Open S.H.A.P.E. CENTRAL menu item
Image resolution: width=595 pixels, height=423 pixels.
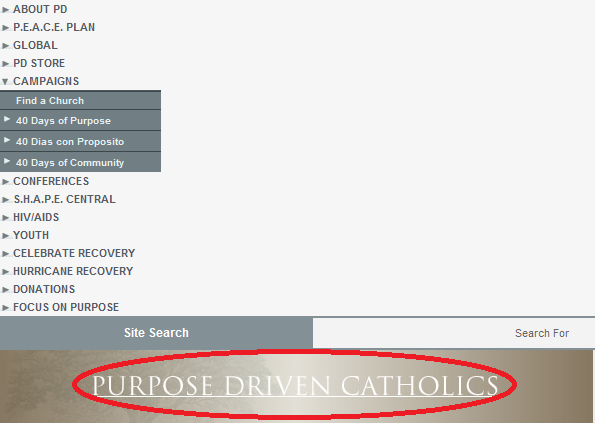64,199
